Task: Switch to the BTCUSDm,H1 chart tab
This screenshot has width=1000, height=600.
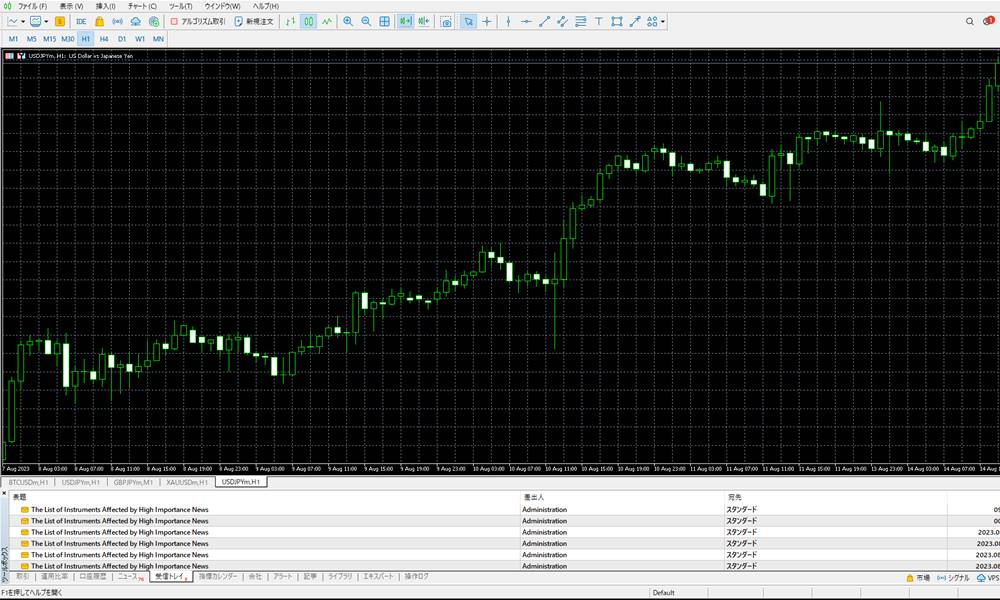Action: coord(28,482)
